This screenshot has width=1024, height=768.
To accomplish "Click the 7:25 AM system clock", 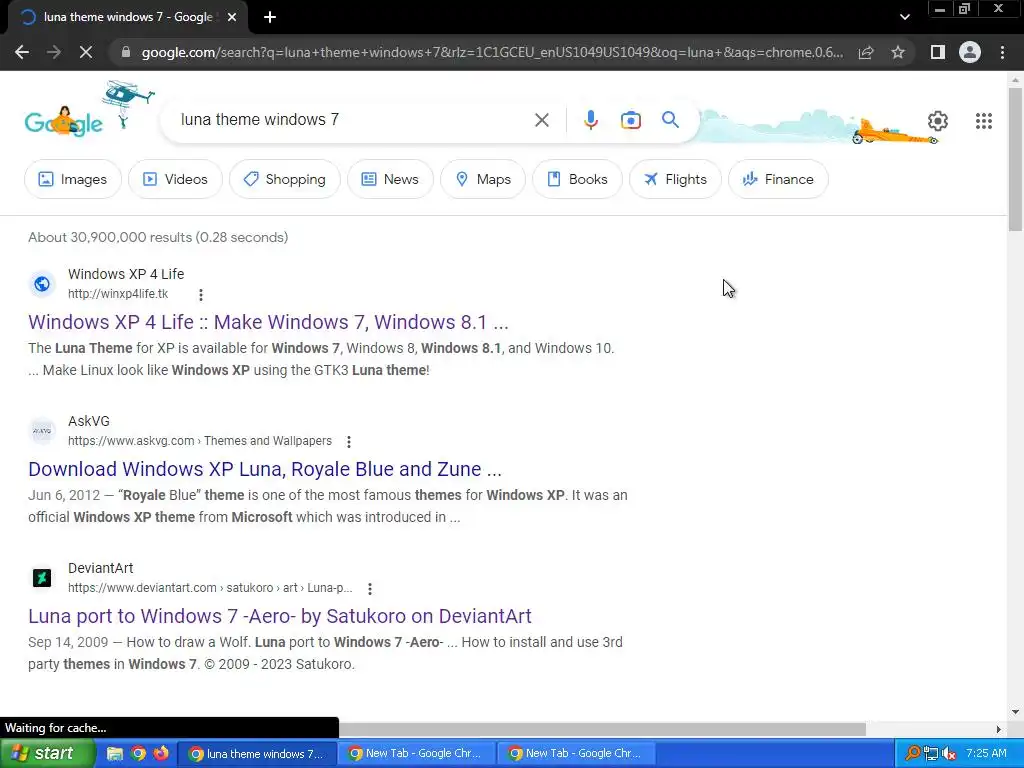I will (x=986, y=754).
